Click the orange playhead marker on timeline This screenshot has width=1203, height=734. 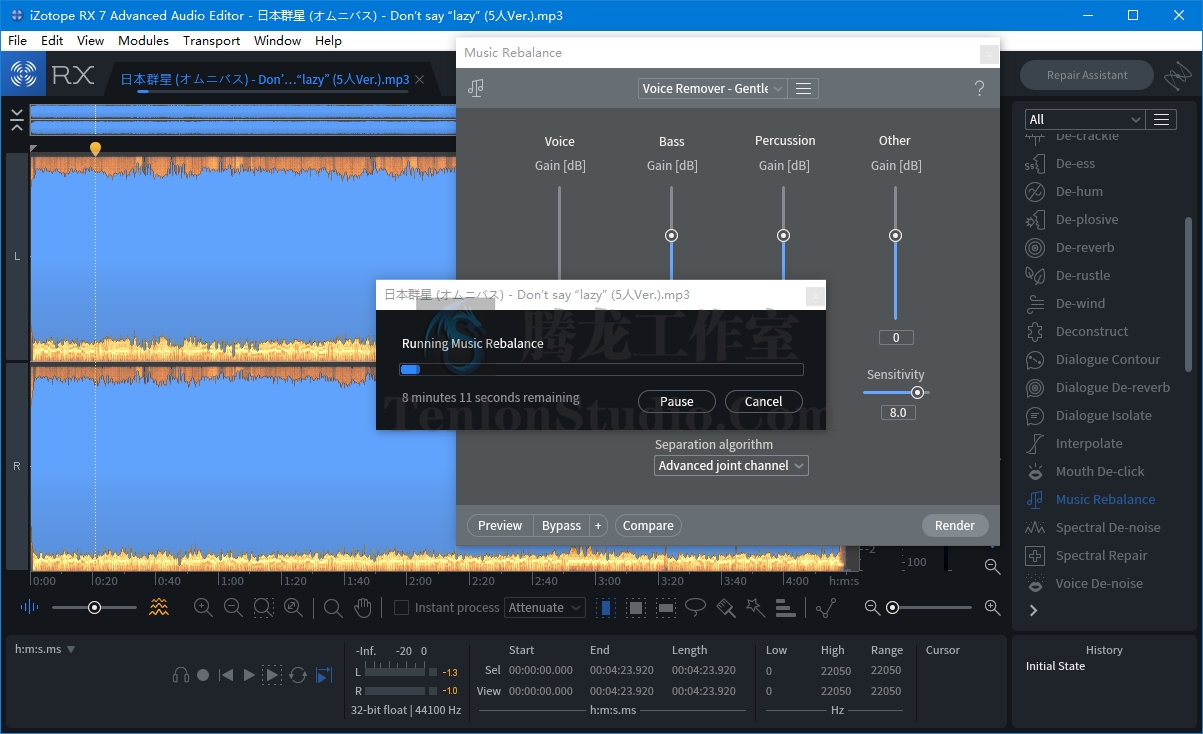(x=95, y=149)
